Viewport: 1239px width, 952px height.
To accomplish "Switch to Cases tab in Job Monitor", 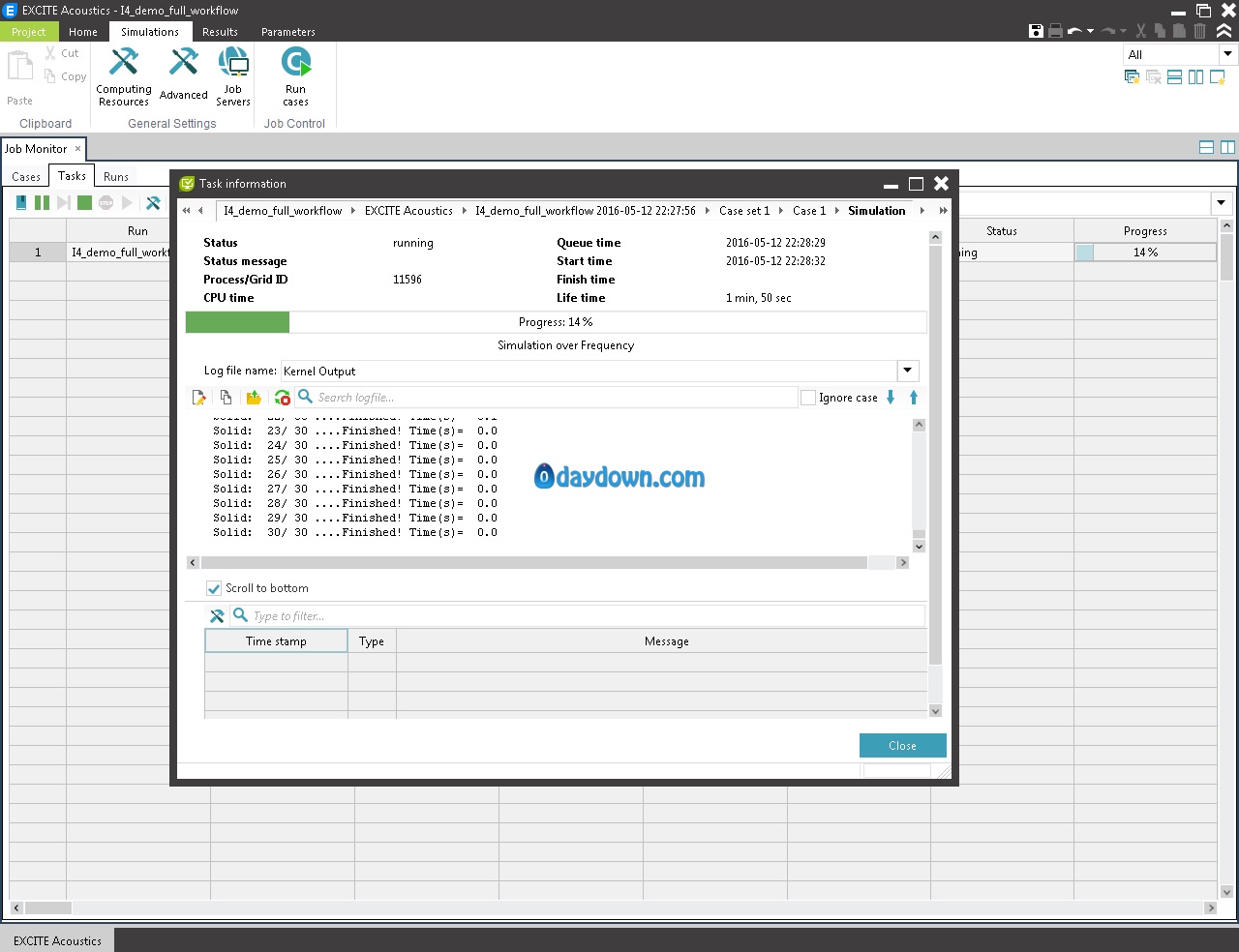I will click(x=26, y=176).
